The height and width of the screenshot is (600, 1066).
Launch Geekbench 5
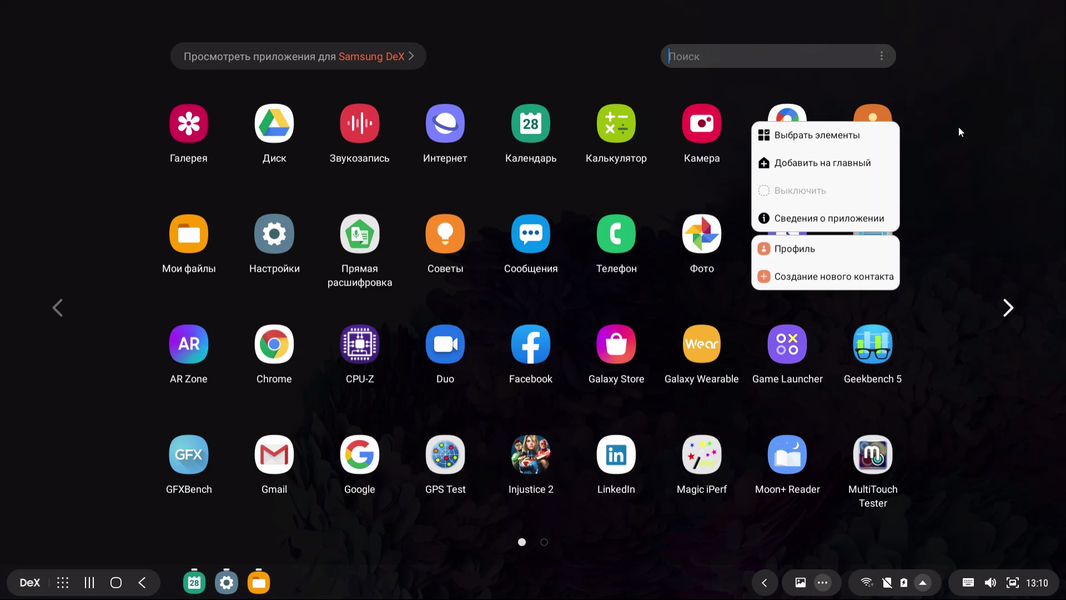[x=873, y=345]
